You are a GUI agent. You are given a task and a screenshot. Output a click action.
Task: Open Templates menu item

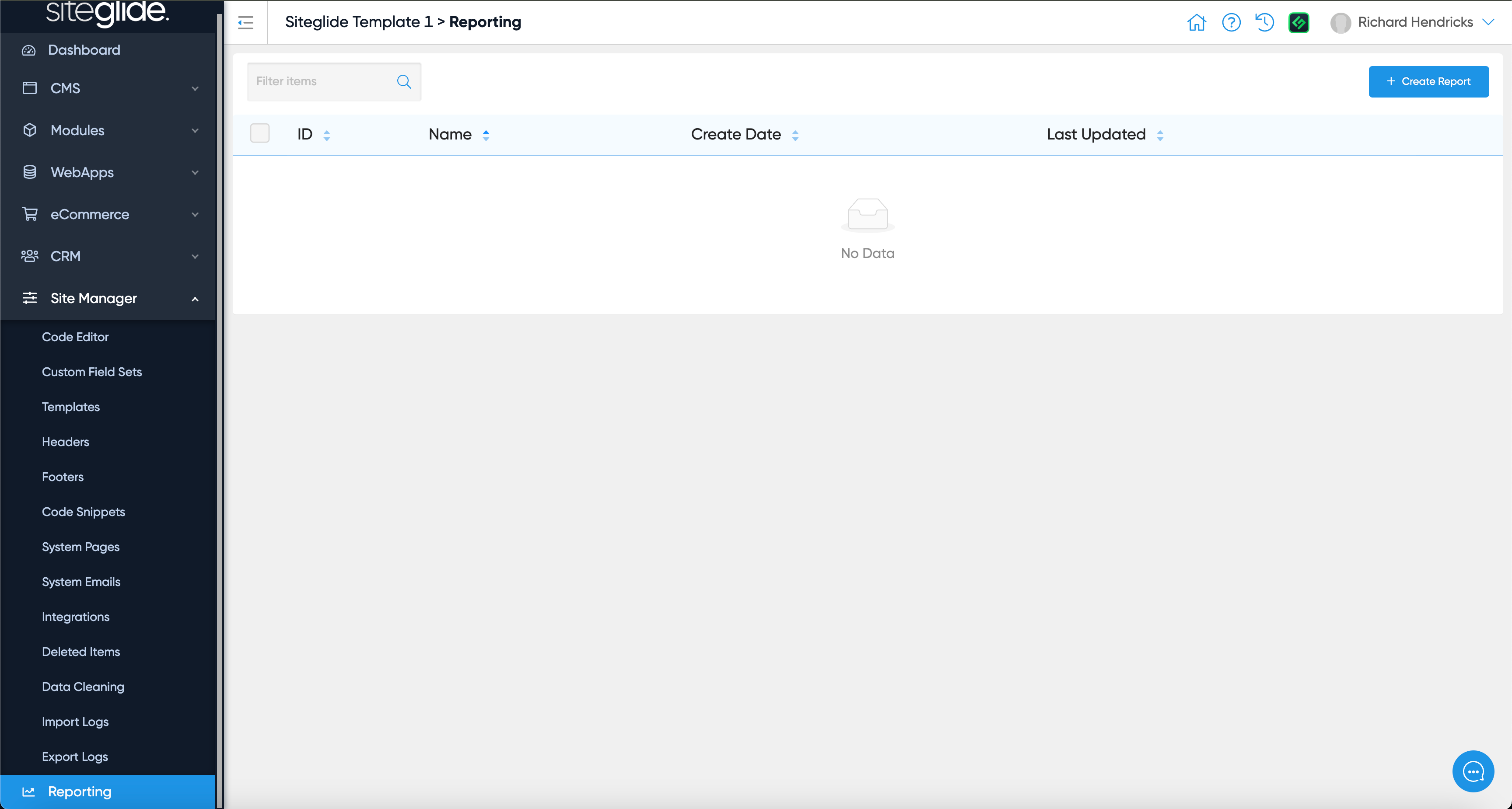tap(70, 407)
